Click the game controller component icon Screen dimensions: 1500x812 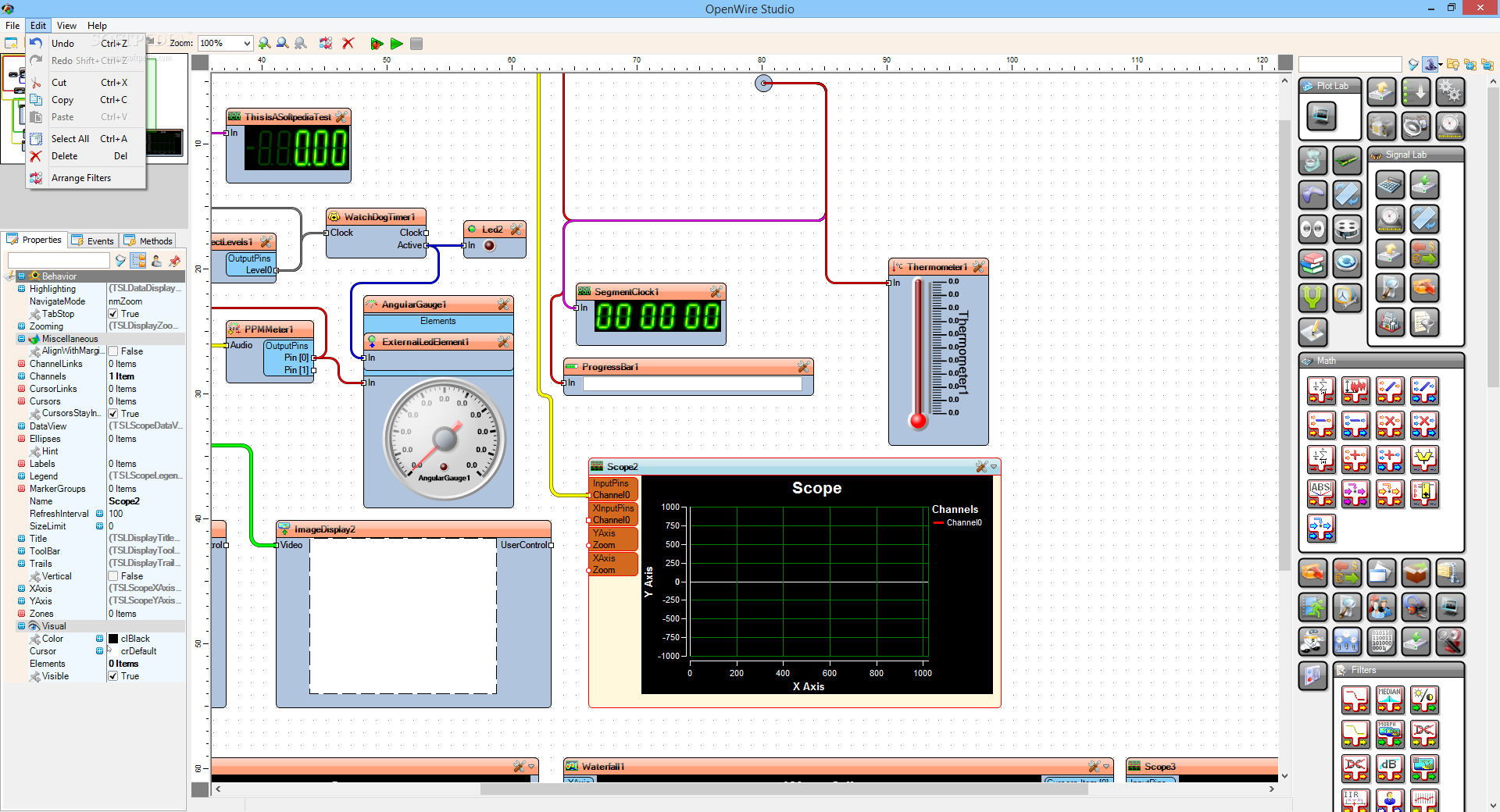tap(1313, 195)
